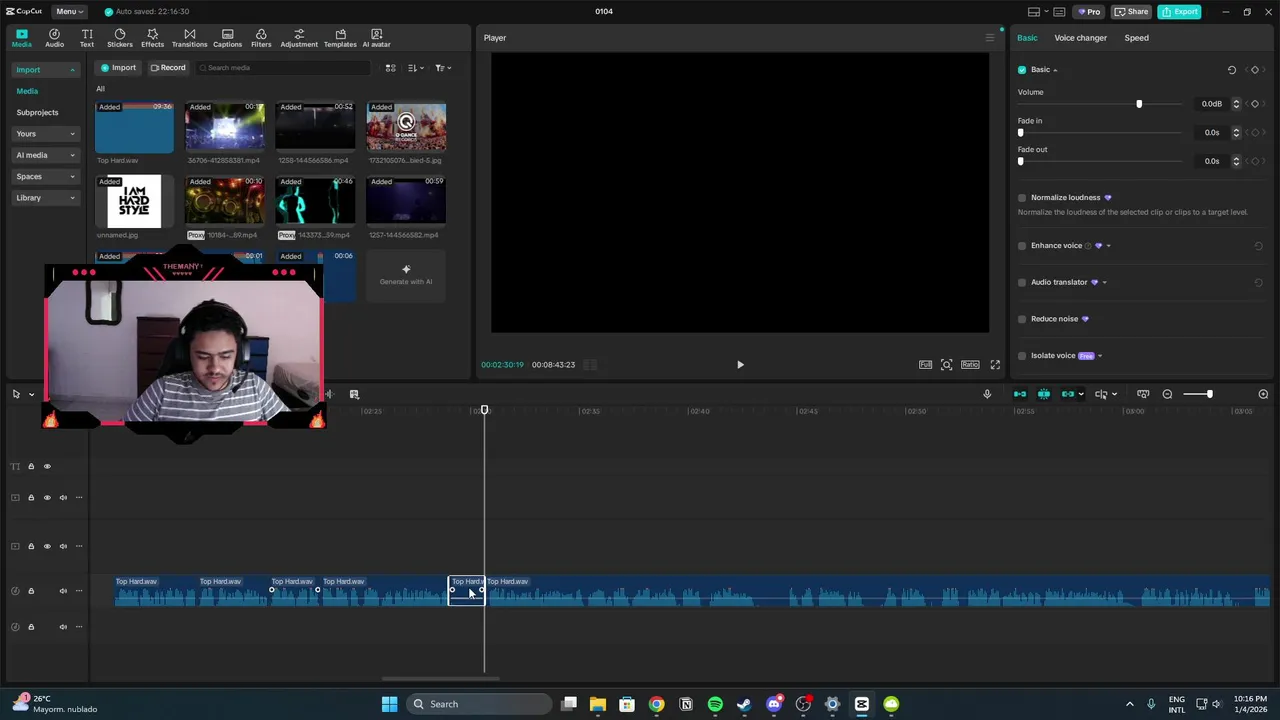This screenshot has height=720, width=1280.
Task: Open the AI avatar panel
Action: click(376, 38)
